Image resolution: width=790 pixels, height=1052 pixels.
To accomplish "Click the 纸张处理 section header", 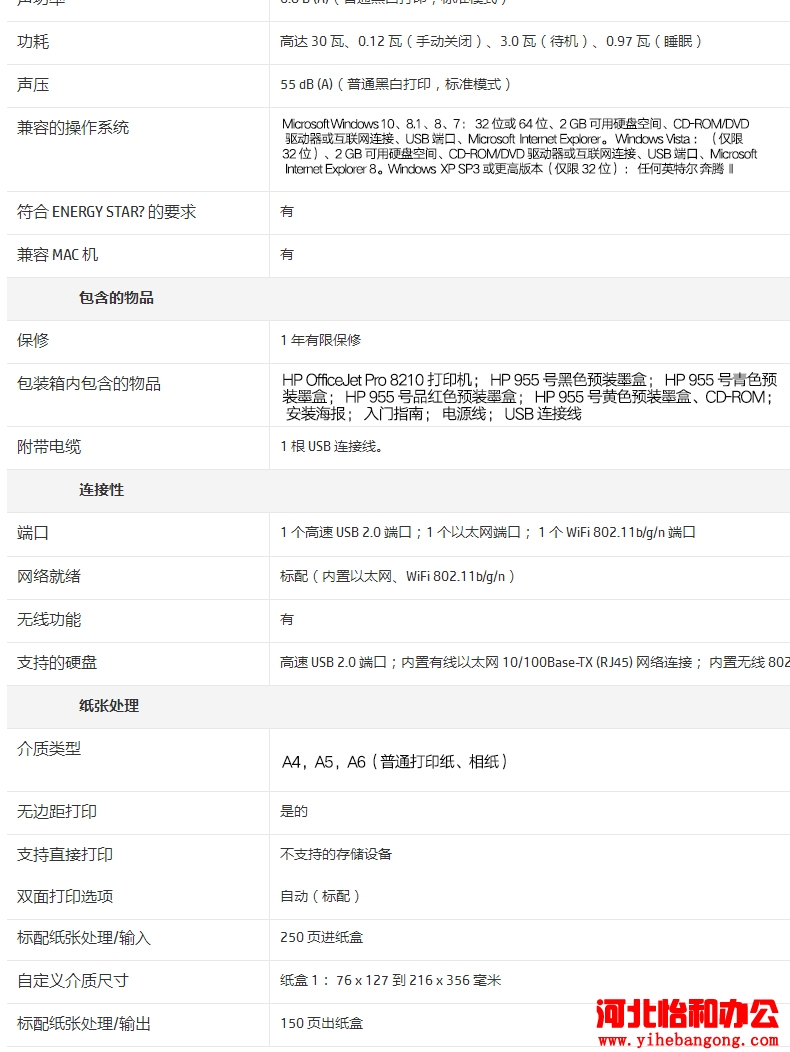I will click(109, 706).
